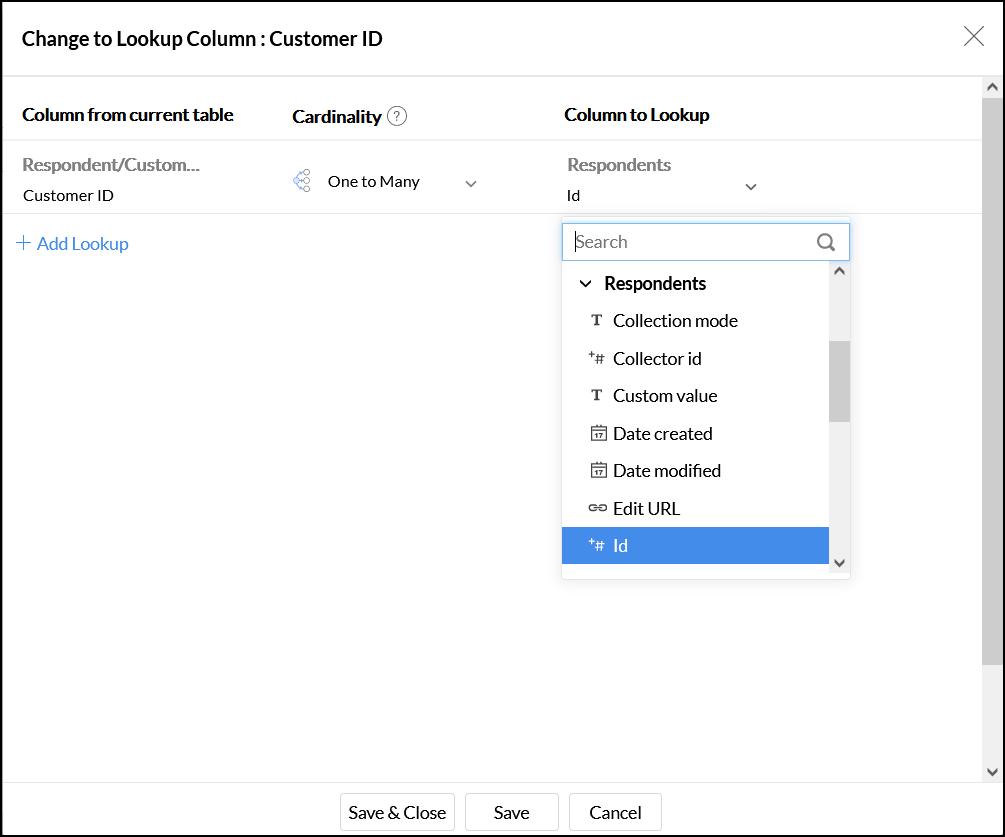Open the Column to Lookup dropdown arrow
Screen dimensions: 1005x837
(751, 187)
